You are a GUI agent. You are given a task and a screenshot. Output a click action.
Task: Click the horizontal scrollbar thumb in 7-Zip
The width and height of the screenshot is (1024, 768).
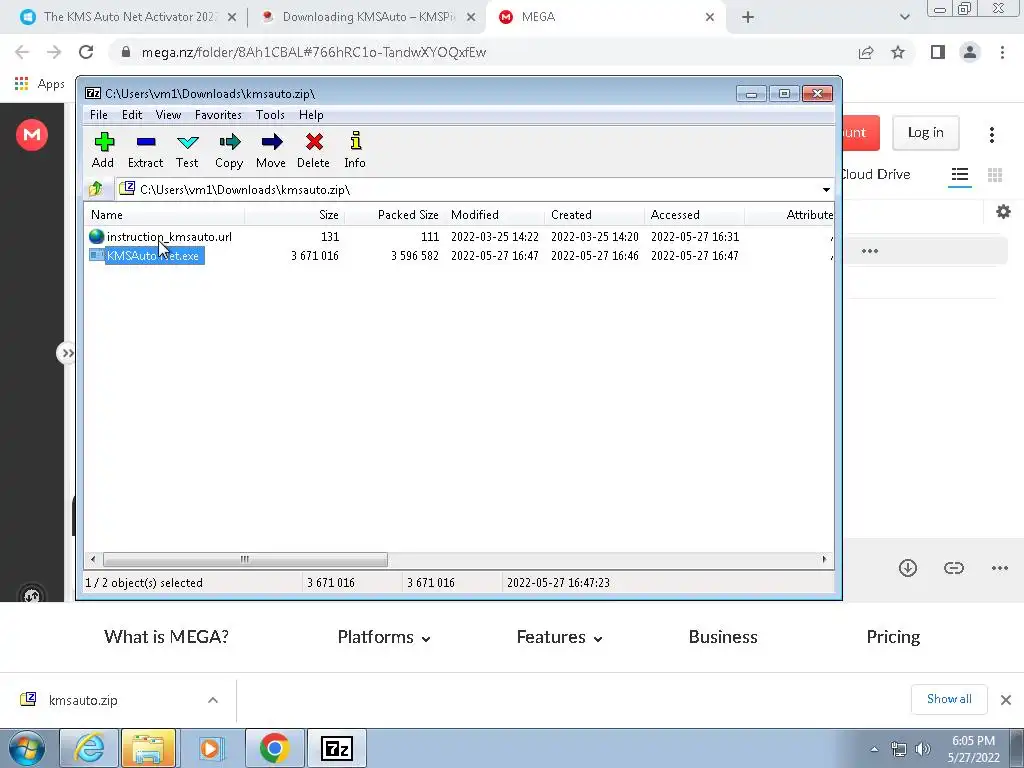point(245,559)
